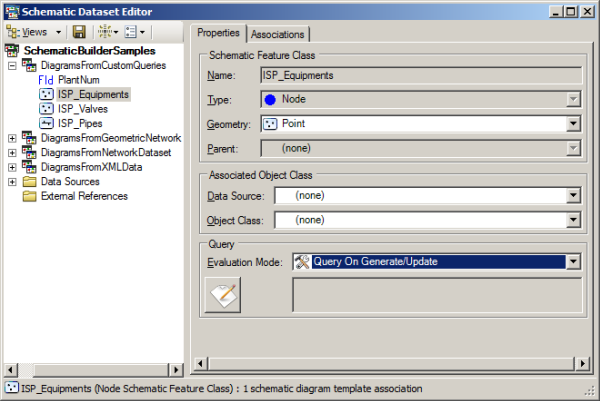The image size is (600, 401).
Task: Click the Data Sources folder icon
Action: coord(29,182)
